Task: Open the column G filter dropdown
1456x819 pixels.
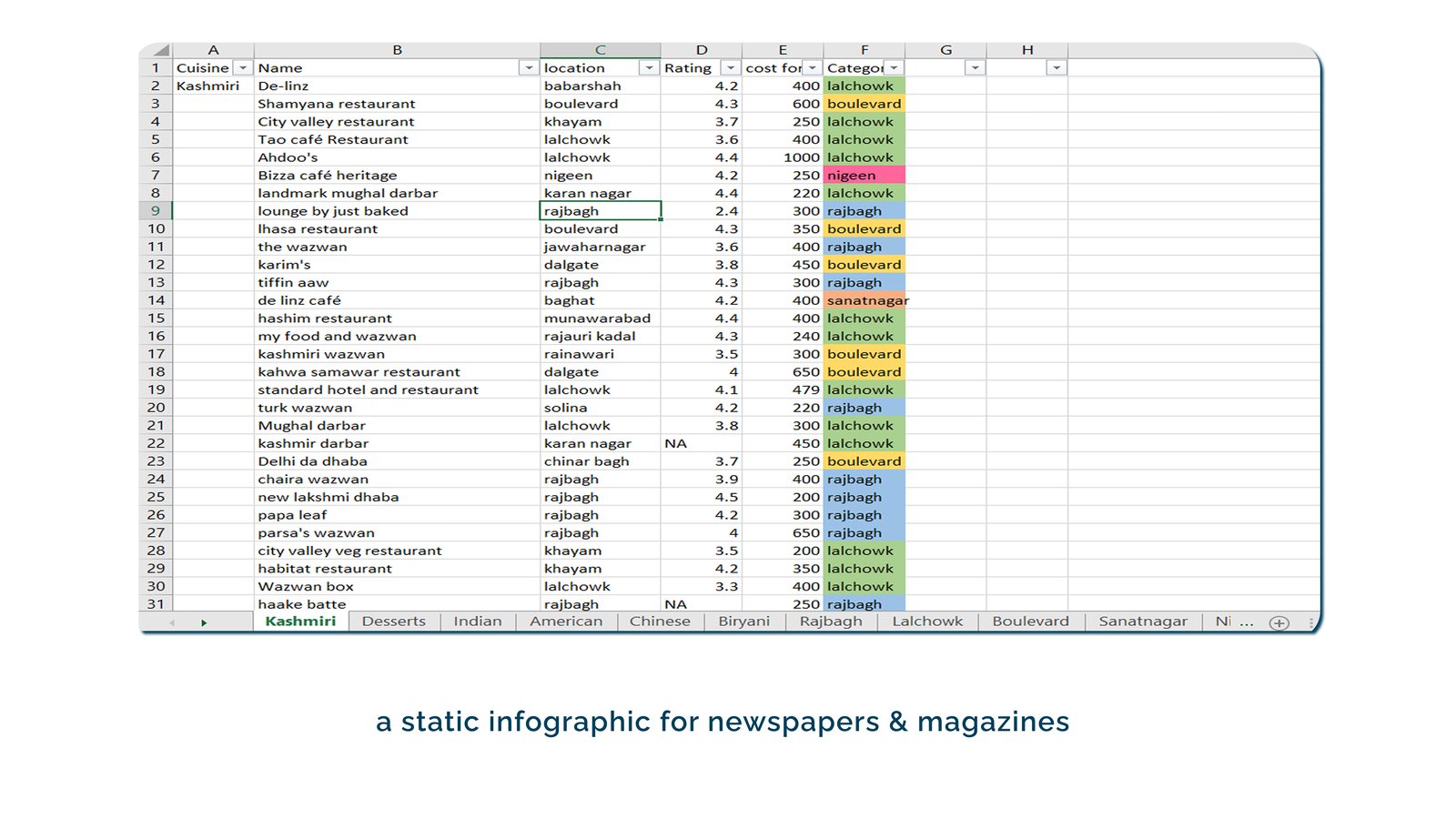Action: (x=976, y=68)
